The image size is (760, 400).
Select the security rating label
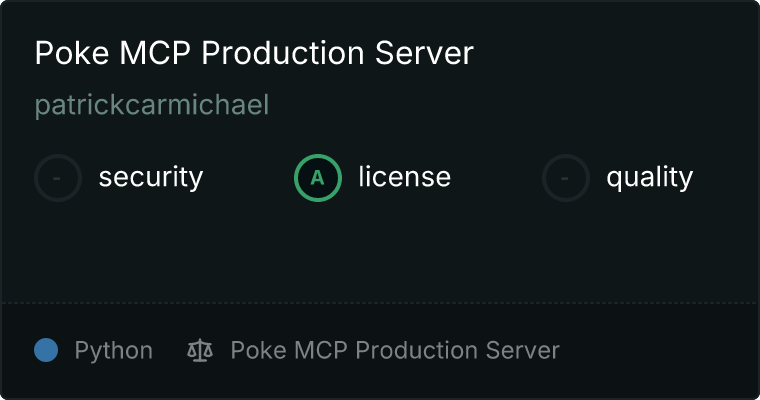(x=150, y=178)
